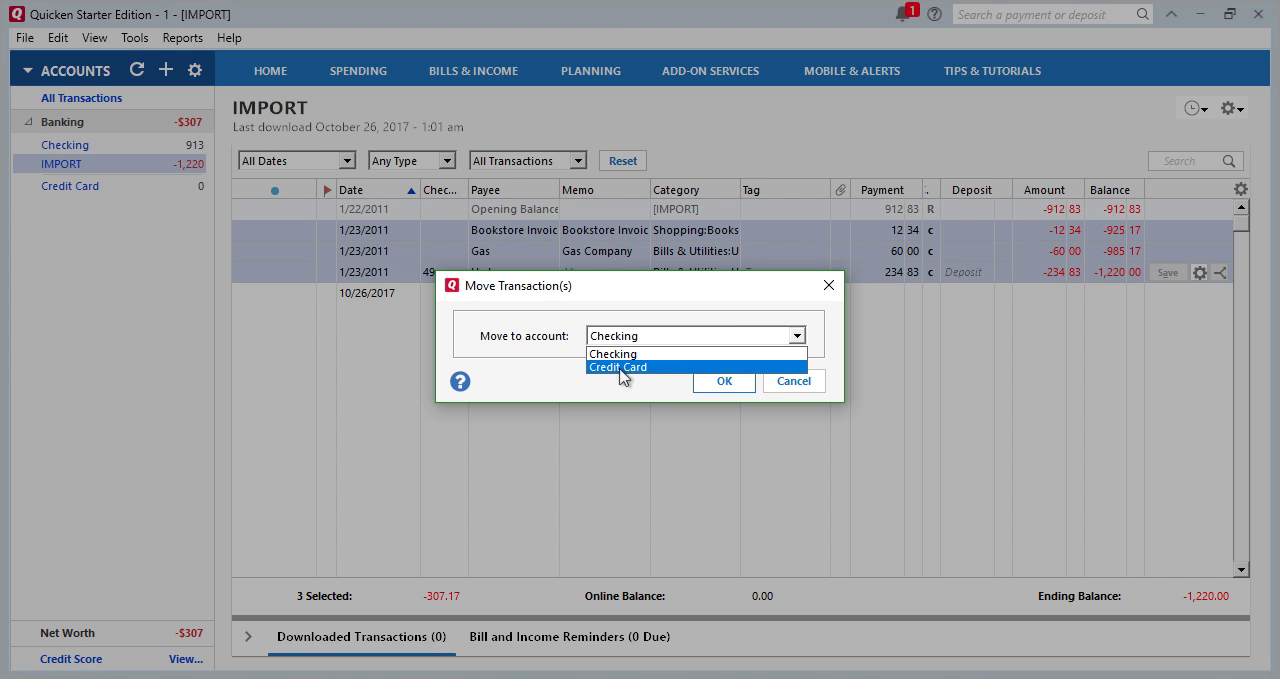
Task: Click the Credit Score link
Action: point(71,659)
